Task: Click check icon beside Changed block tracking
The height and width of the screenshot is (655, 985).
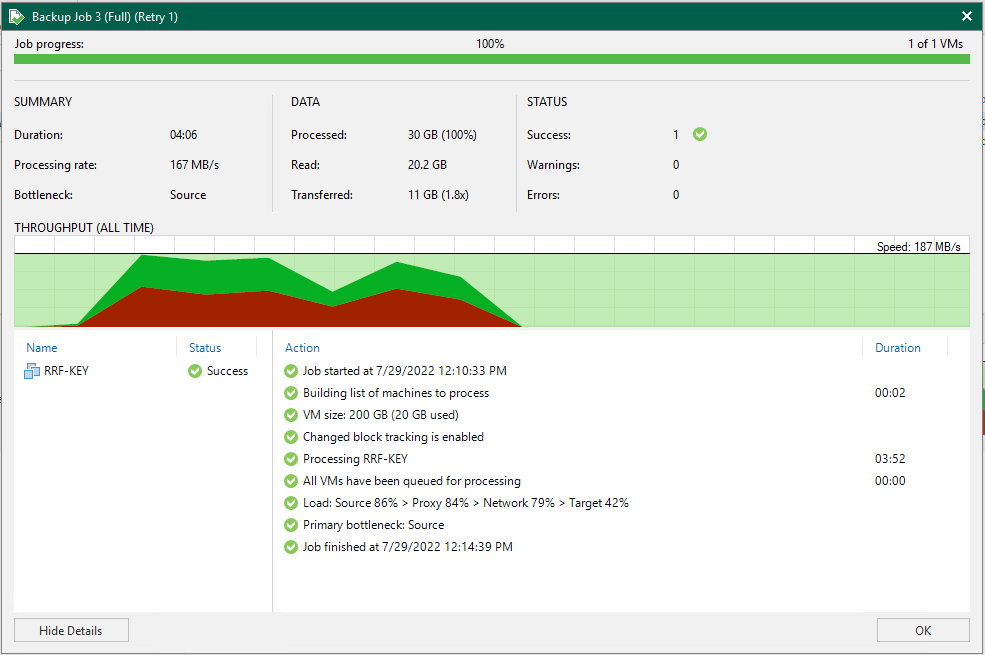Action: 291,437
